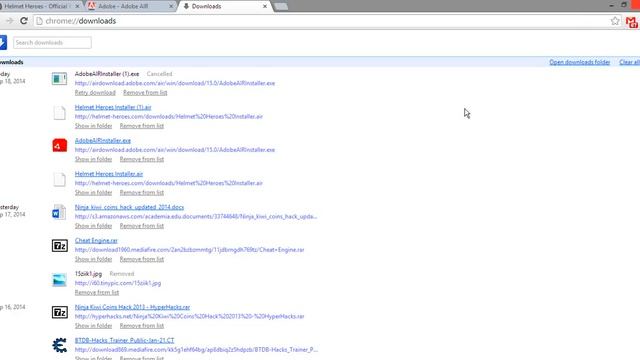The image size is (640, 360).
Task: Close the Downloads tab
Action: tap(265, 6)
